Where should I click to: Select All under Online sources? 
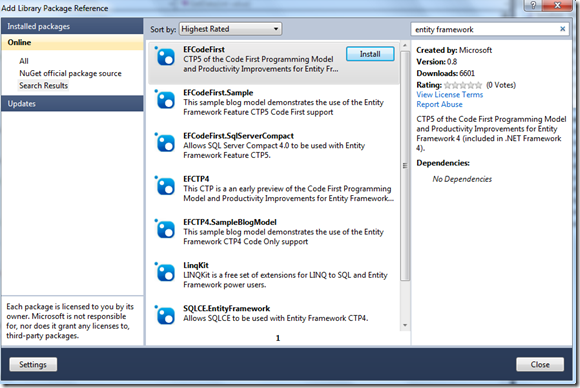24,61
